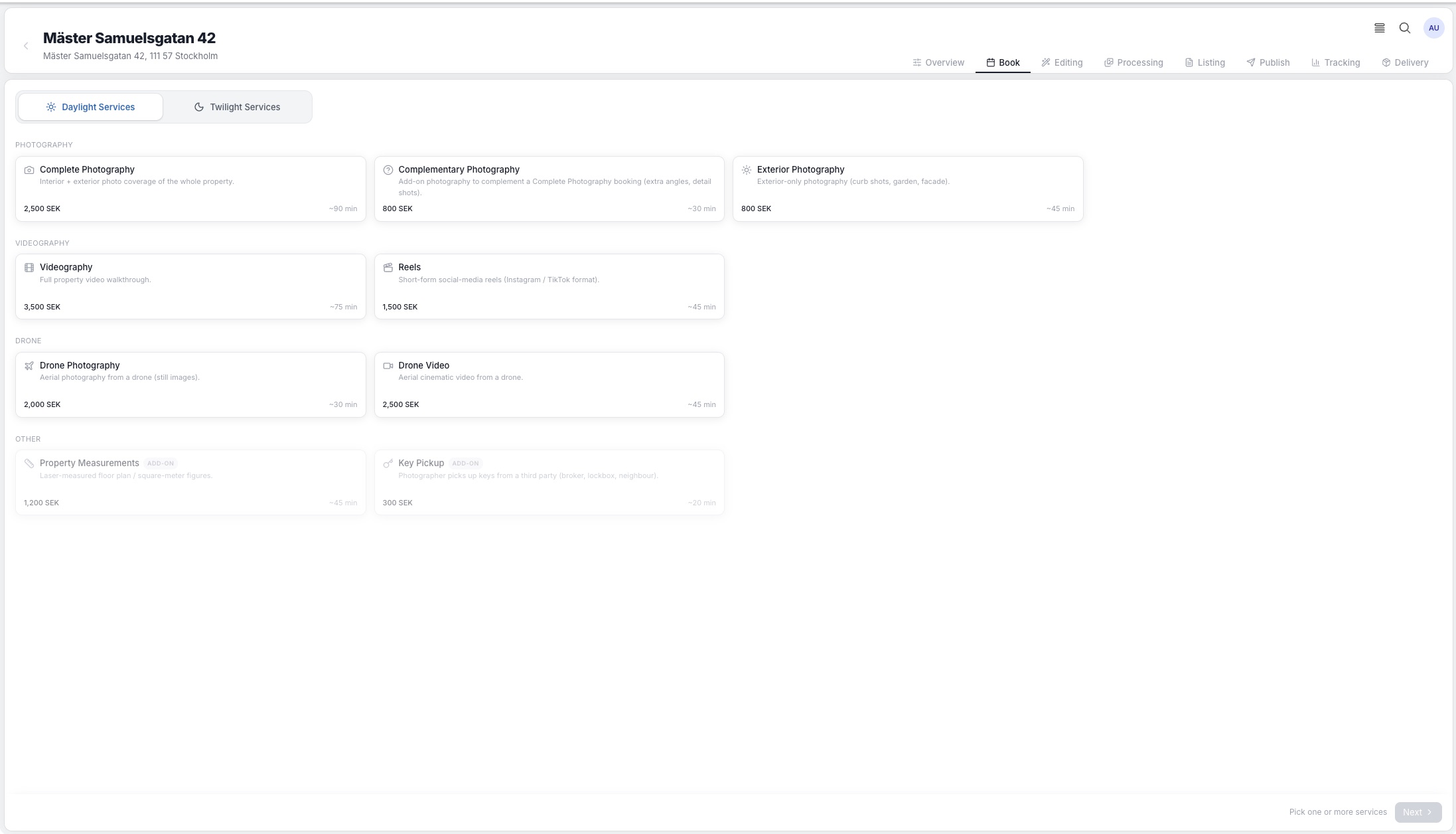Choose the Exterior Photography service card
This screenshot has height=834, width=1456.
(x=908, y=189)
